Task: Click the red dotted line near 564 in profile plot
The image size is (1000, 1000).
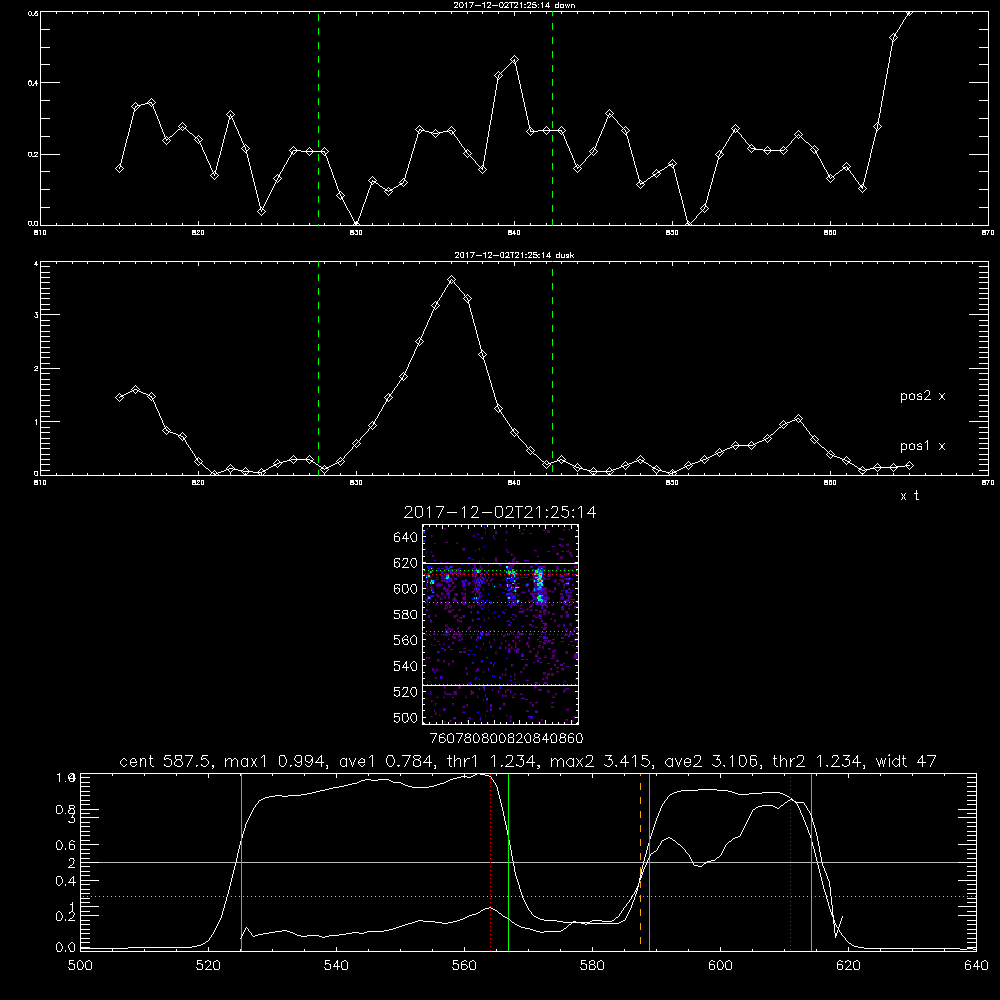Action: 490,861
